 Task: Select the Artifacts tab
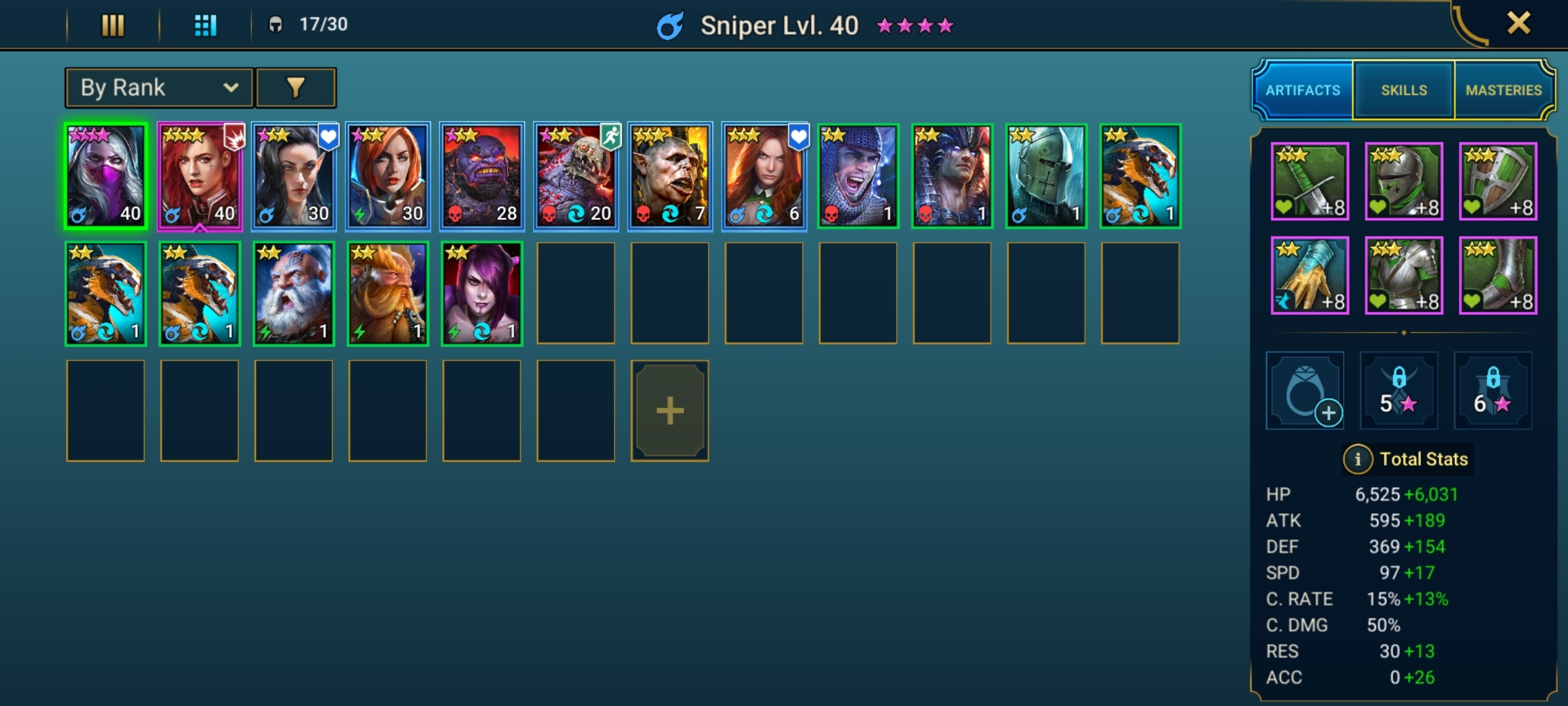[x=1303, y=90]
